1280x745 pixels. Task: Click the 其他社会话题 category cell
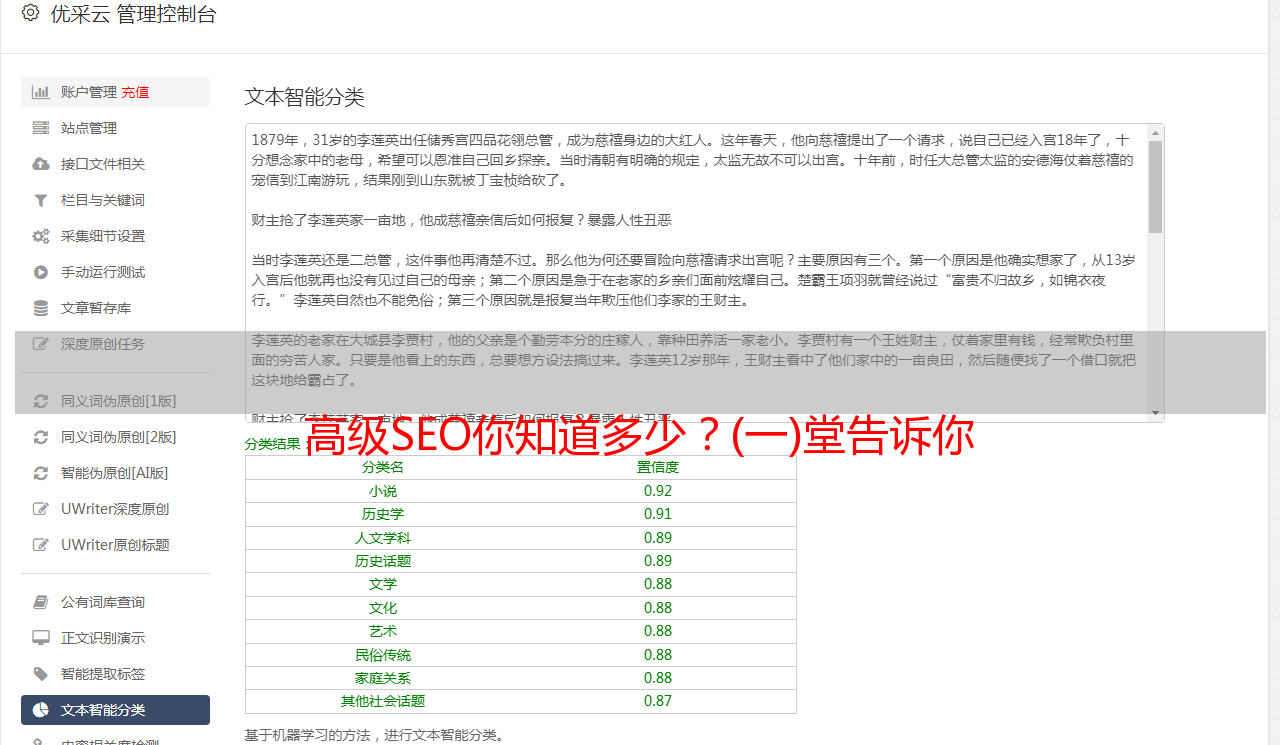tap(383, 701)
